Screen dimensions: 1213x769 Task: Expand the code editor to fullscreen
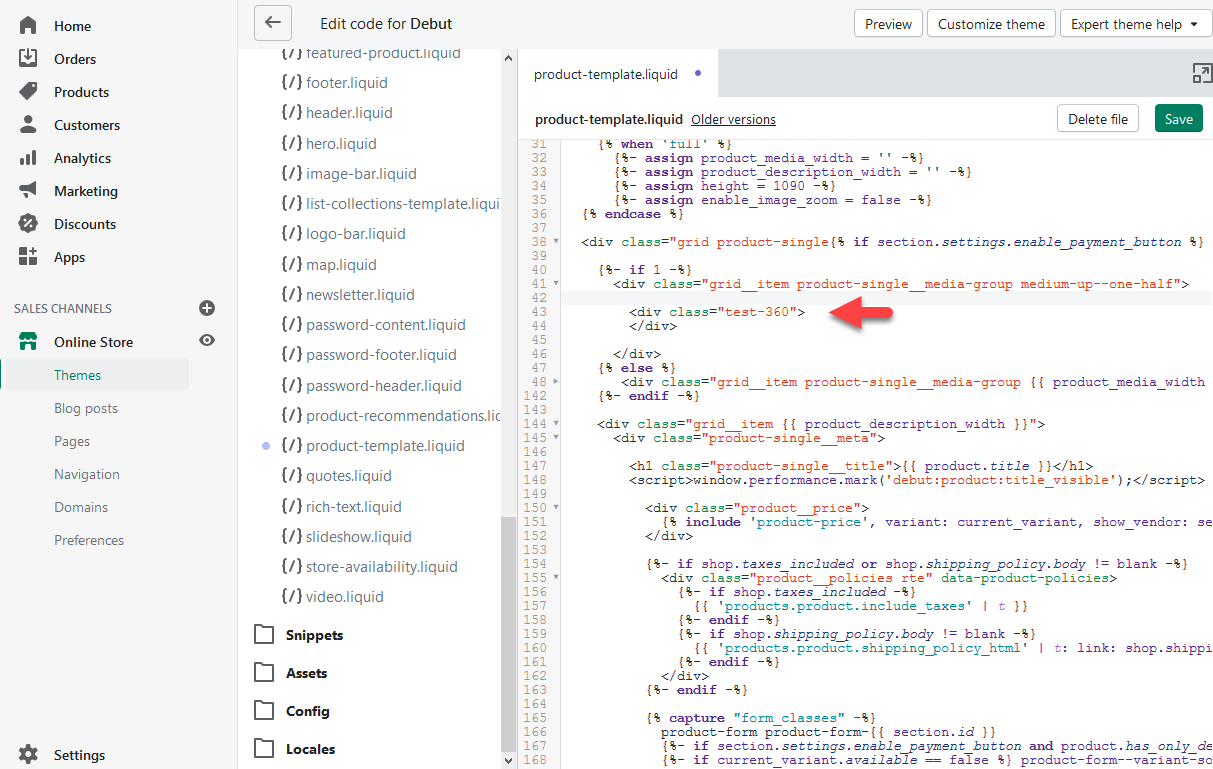click(x=1202, y=73)
